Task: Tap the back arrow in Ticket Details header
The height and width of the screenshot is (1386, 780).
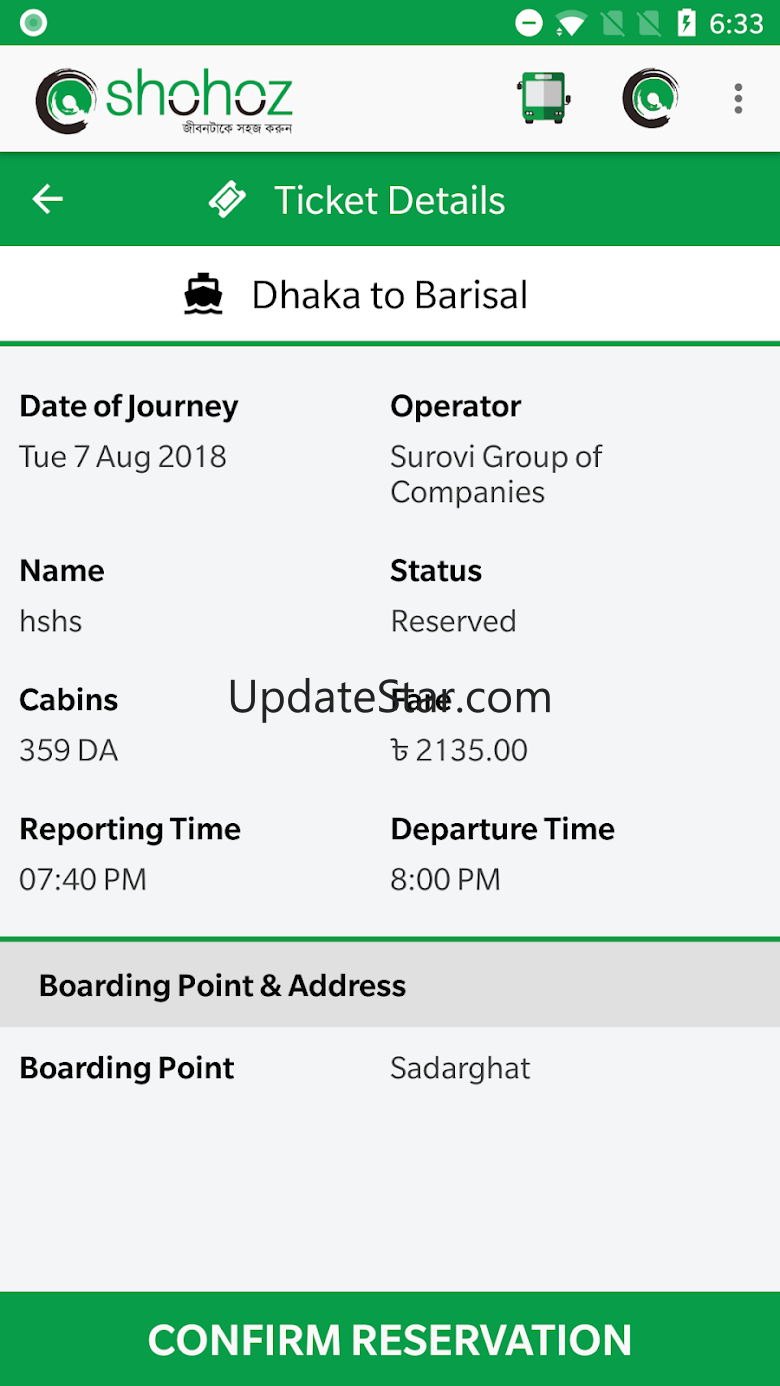Action: point(47,199)
